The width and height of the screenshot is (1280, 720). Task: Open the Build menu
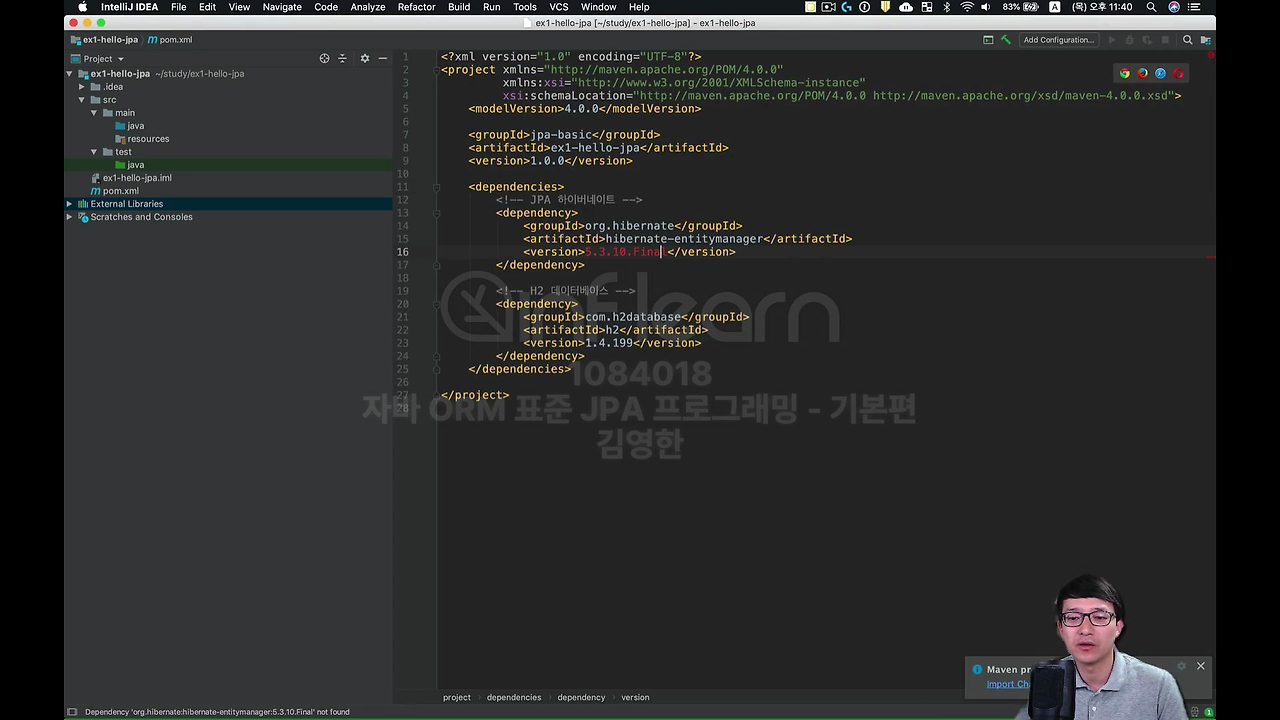pos(459,7)
